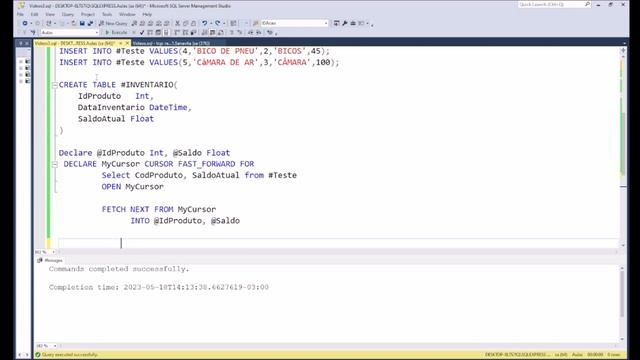The height and width of the screenshot is (360, 640).
Task: Click the 'DataInventario DateTime' column line
Action: (x=135, y=107)
